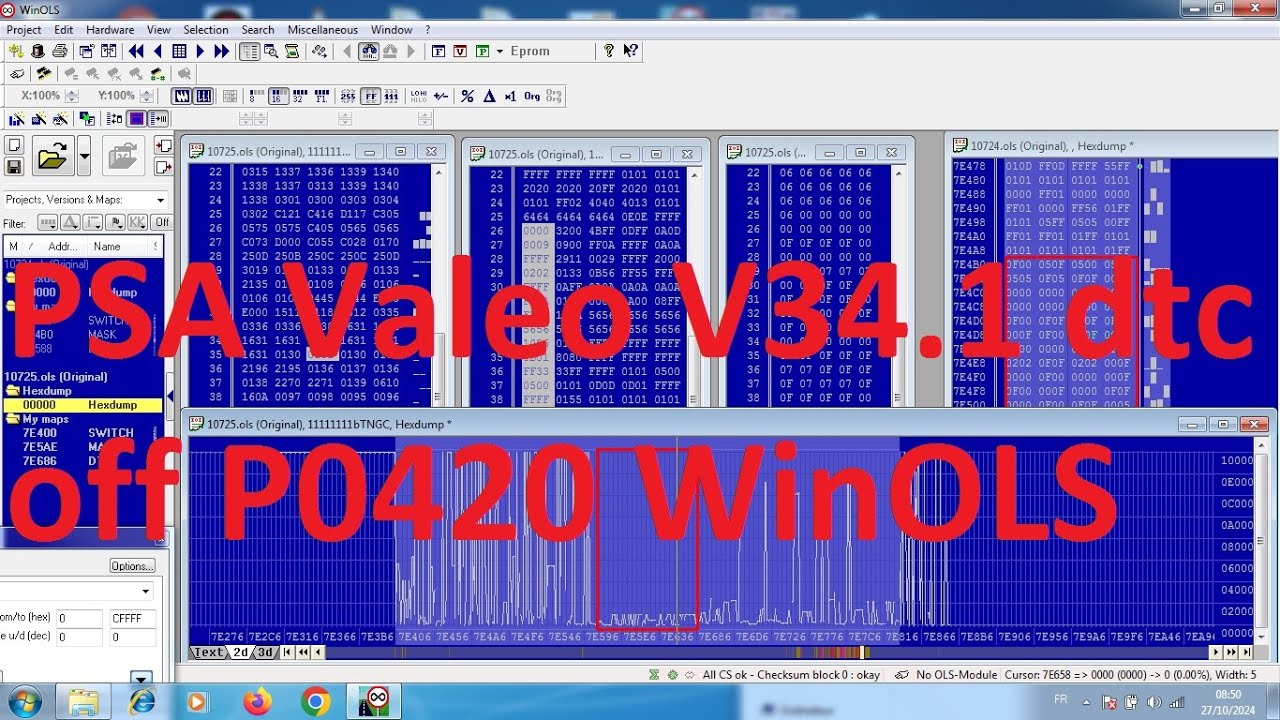Click the LoHi byte order icon
Screen dimensions: 1280x720
point(418,96)
